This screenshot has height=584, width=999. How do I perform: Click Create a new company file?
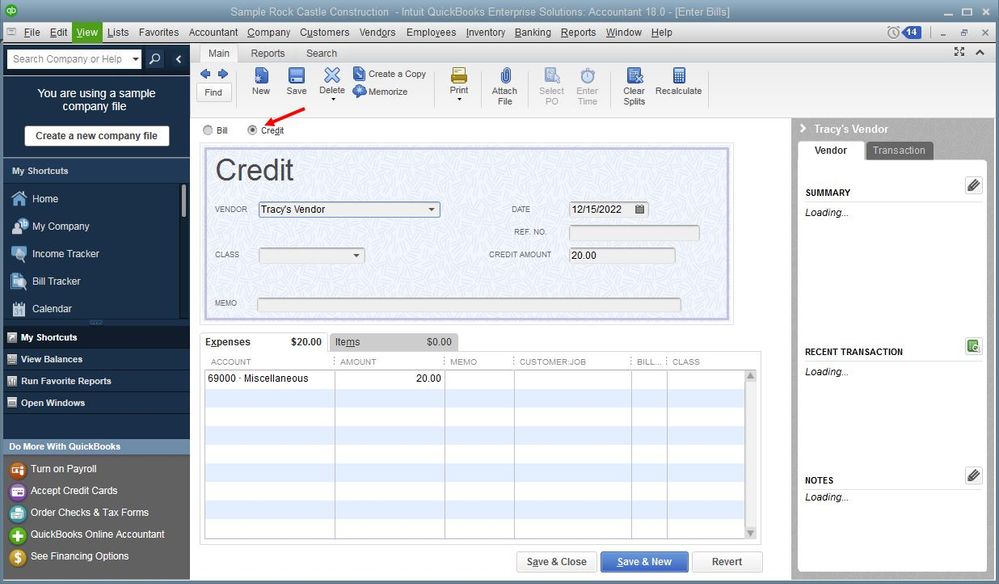click(97, 136)
